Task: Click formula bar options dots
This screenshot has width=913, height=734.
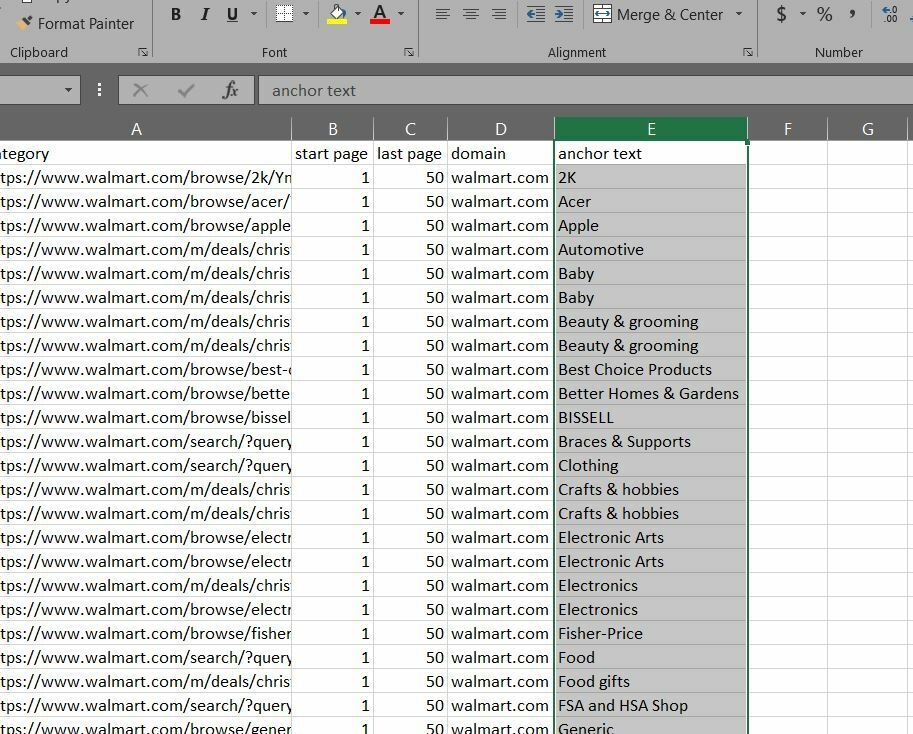Action: pos(100,90)
